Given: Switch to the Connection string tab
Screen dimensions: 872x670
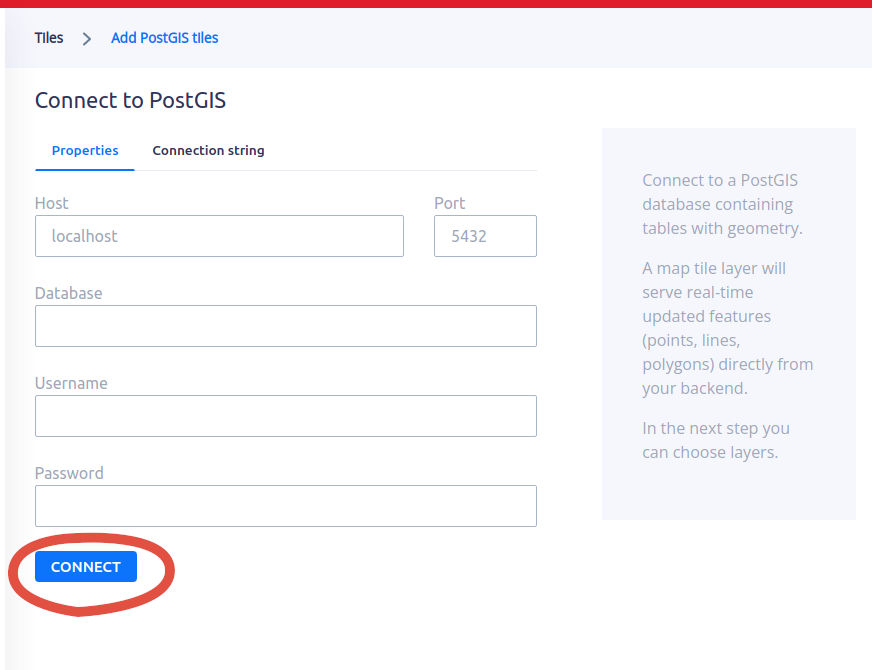Looking at the screenshot, I should pyautogui.click(x=208, y=151).
